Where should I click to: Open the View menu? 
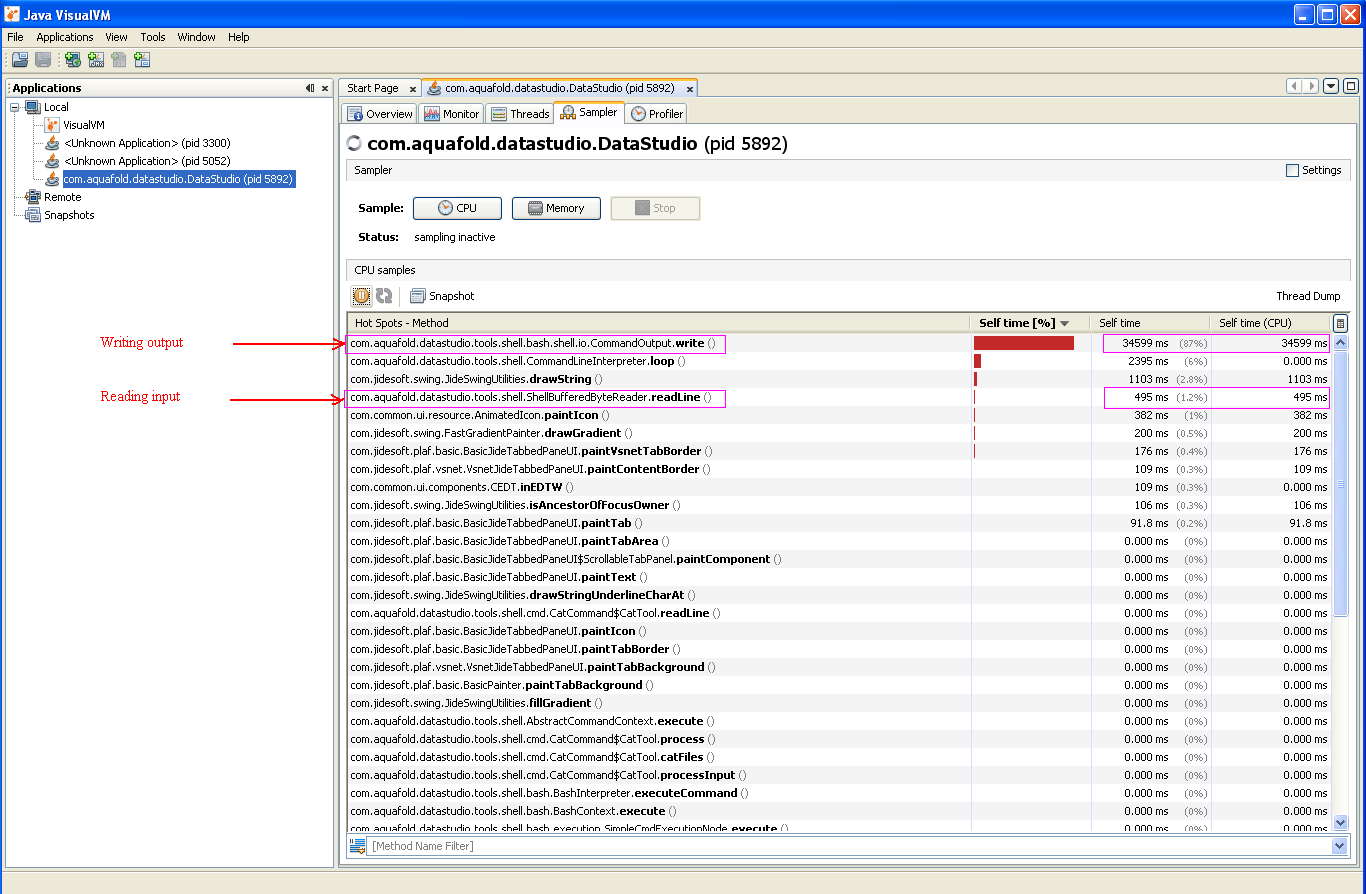pos(116,37)
